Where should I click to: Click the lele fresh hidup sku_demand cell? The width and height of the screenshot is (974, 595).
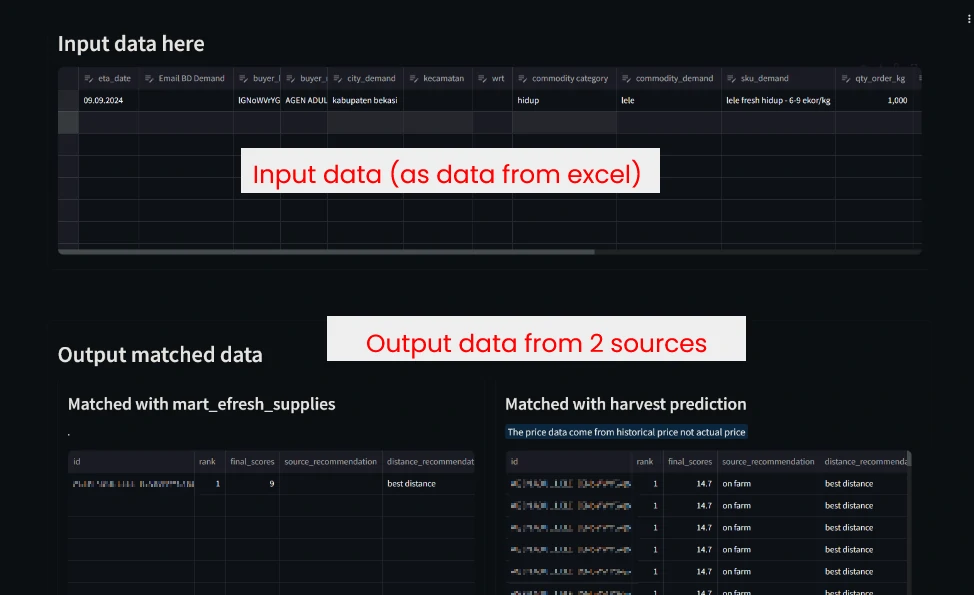click(x=778, y=100)
